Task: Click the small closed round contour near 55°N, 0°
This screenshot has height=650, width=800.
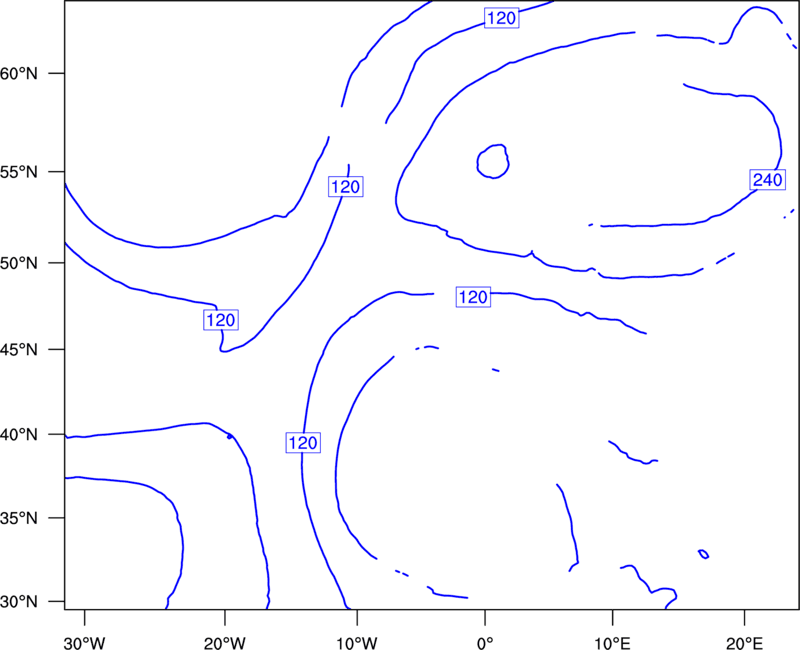Action: [x=493, y=161]
